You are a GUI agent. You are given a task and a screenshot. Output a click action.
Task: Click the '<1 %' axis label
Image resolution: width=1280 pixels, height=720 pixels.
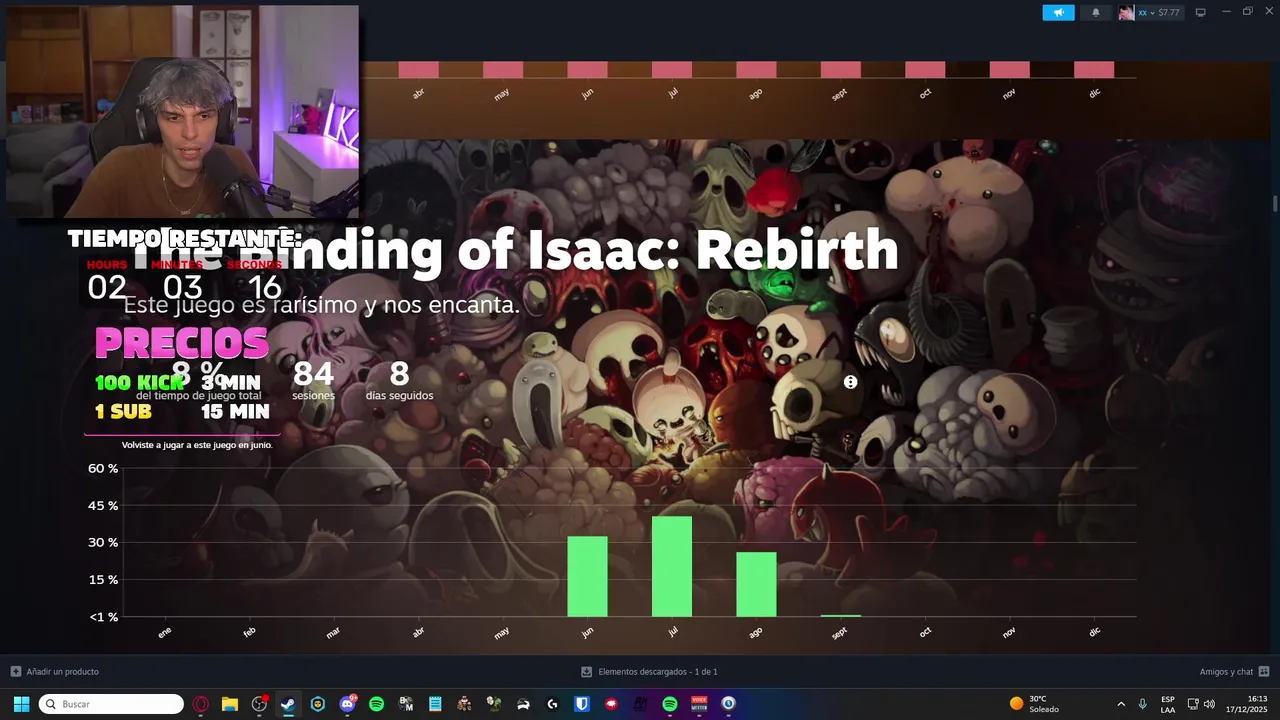pyautogui.click(x=104, y=617)
